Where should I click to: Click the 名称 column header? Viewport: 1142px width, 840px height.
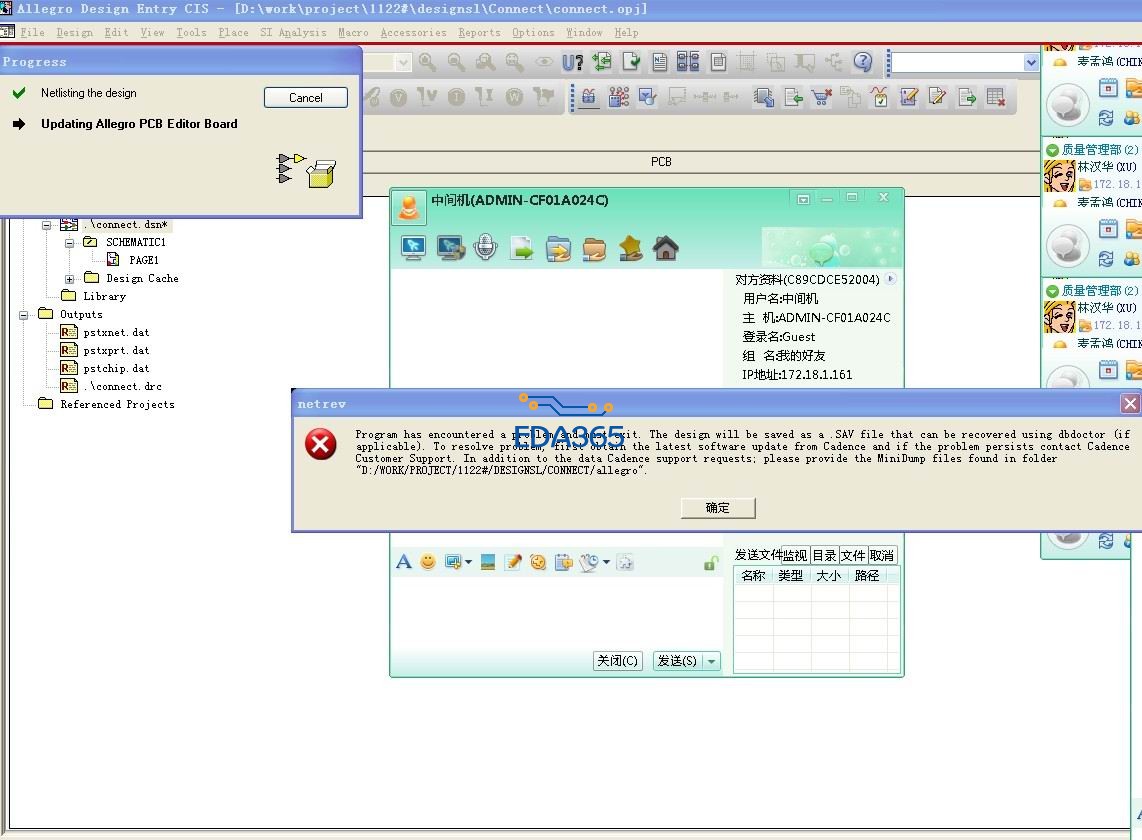click(753, 576)
